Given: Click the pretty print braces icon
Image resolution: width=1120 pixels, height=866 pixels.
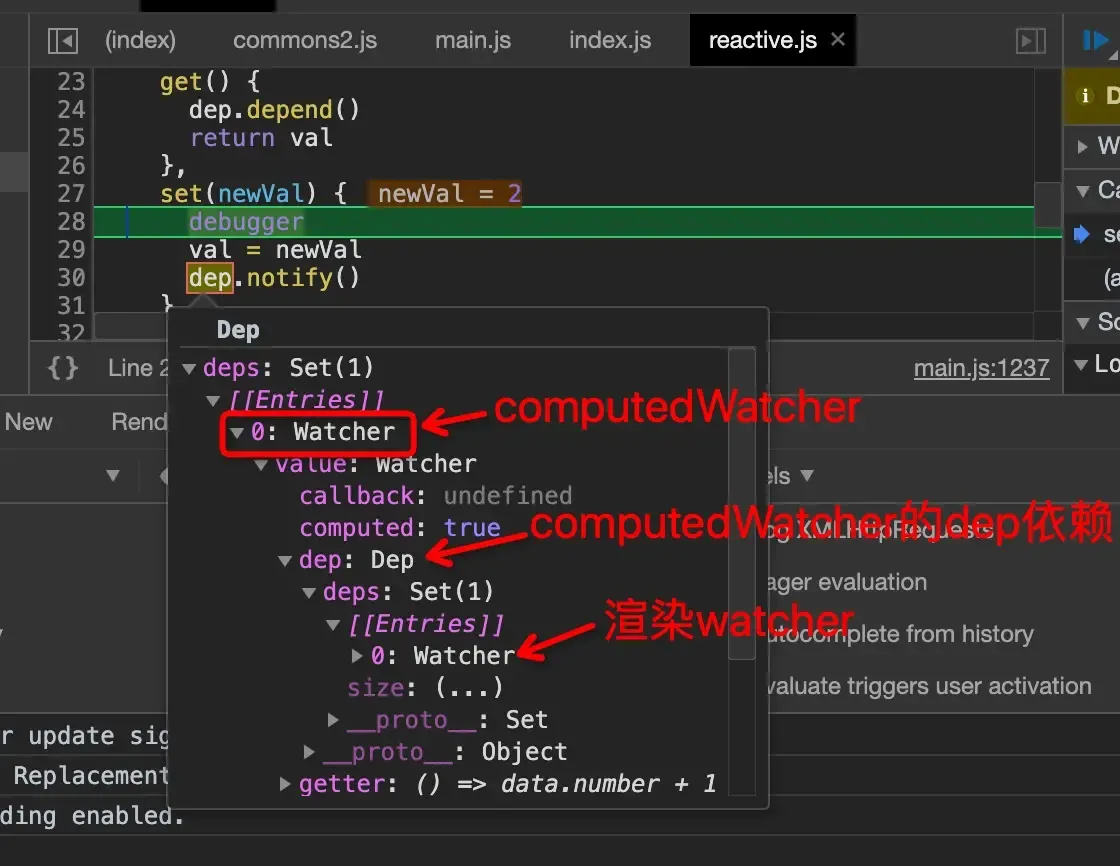Looking at the screenshot, I should point(62,368).
